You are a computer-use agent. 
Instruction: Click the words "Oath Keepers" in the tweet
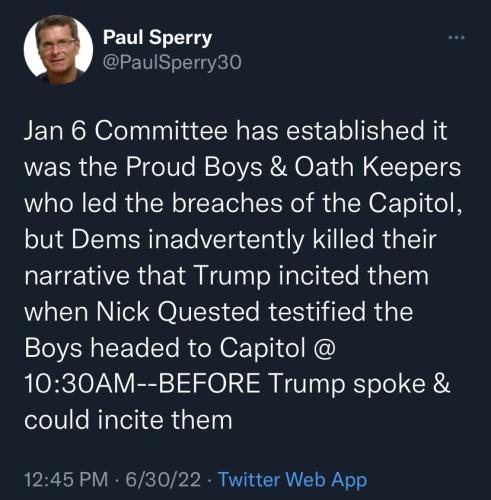pos(378,167)
